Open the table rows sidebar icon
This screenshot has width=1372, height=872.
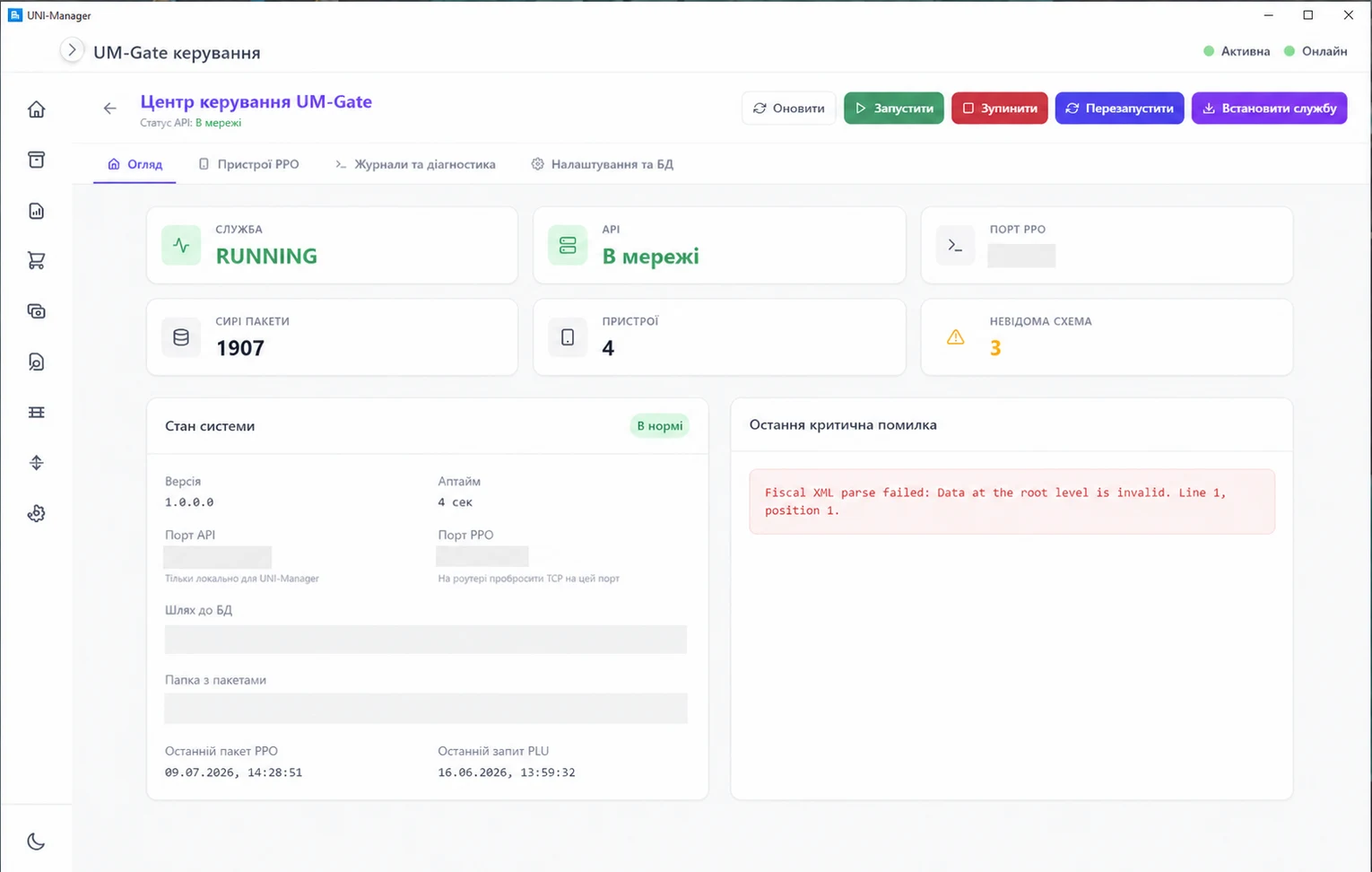pyautogui.click(x=36, y=413)
